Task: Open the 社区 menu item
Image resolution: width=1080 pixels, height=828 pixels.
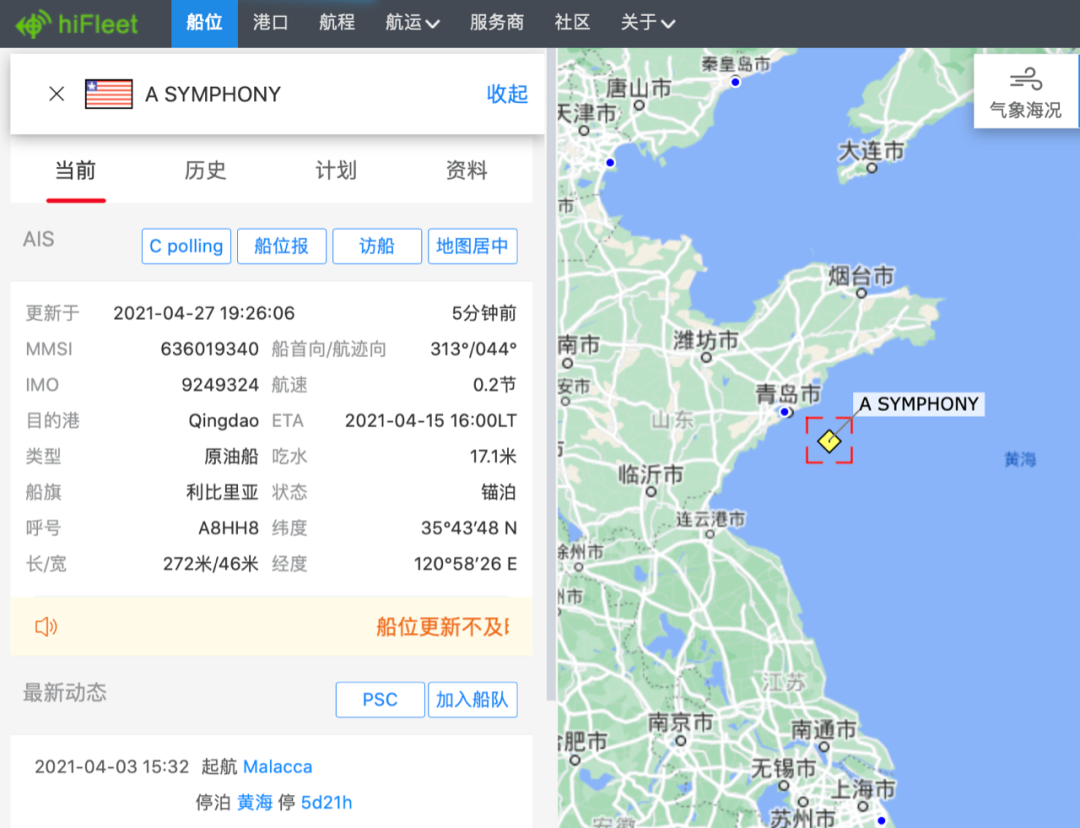Action: [x=572, y=23]
